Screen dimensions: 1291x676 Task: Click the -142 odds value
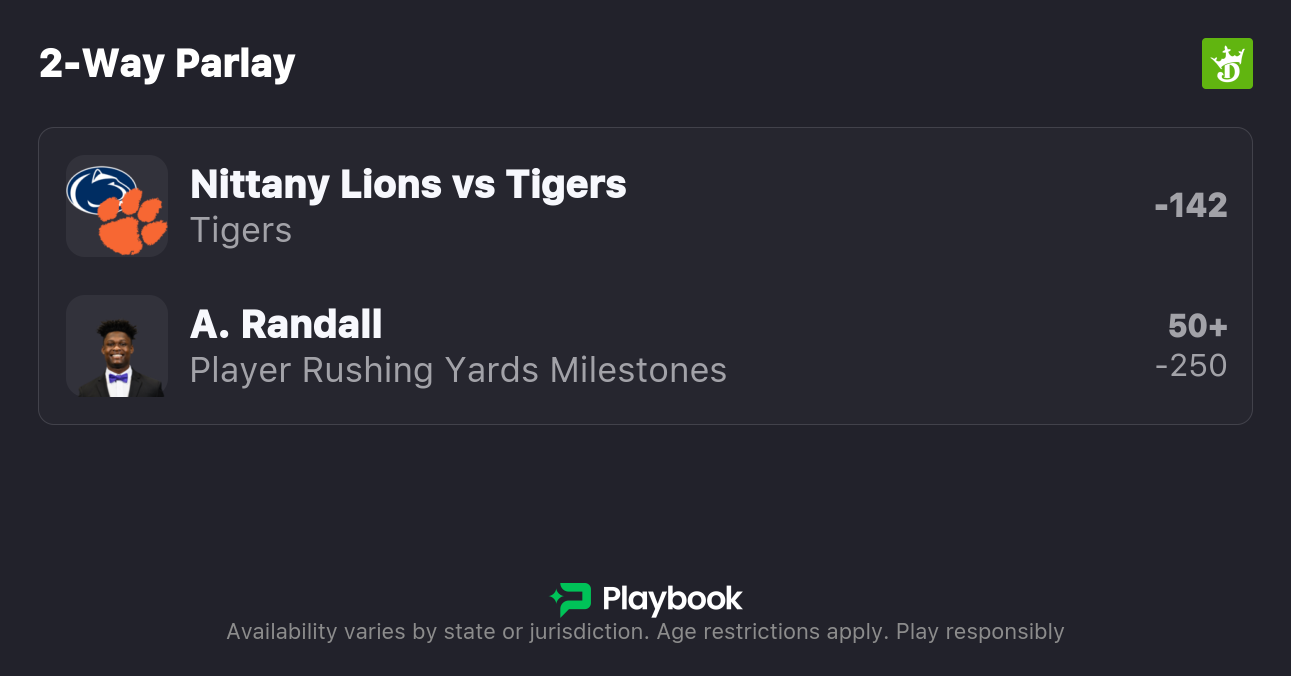point(1190,206)
